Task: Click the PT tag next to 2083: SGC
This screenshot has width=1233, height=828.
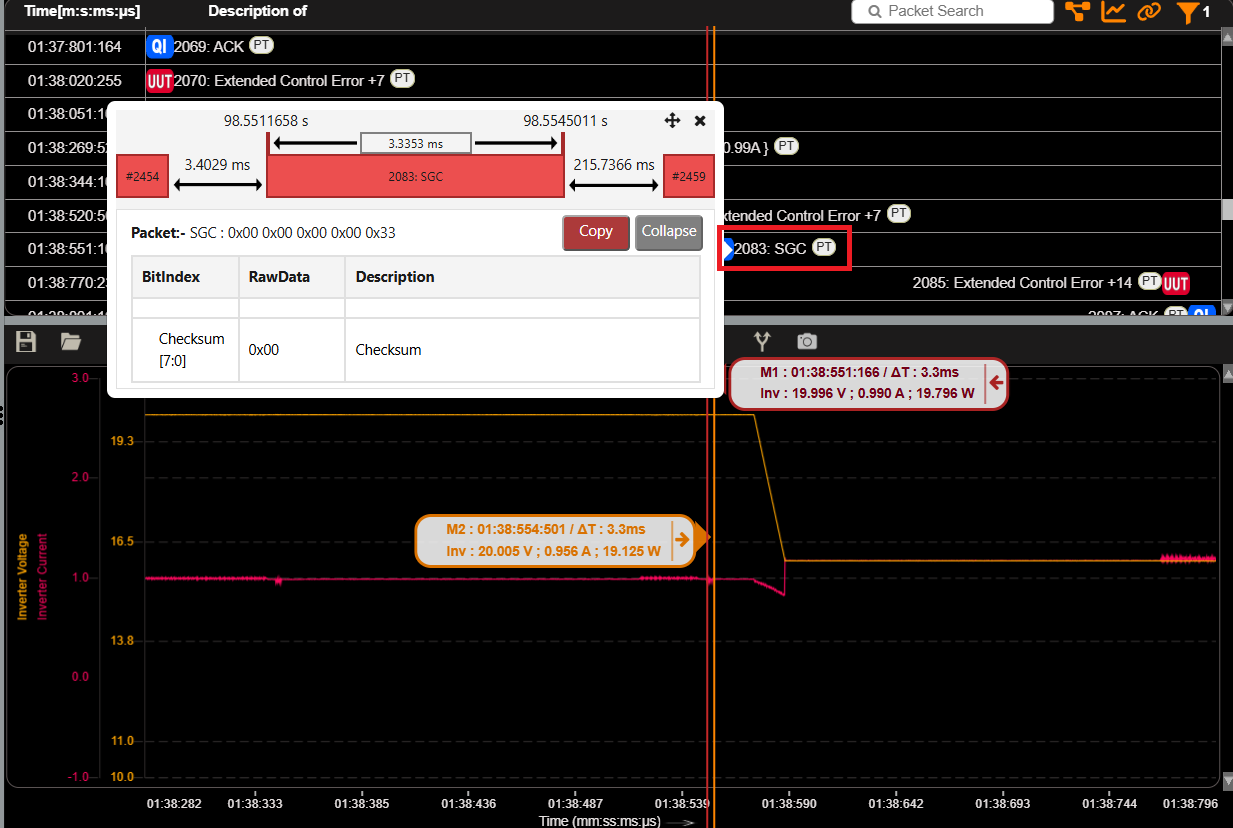Action: coord(823,247)
